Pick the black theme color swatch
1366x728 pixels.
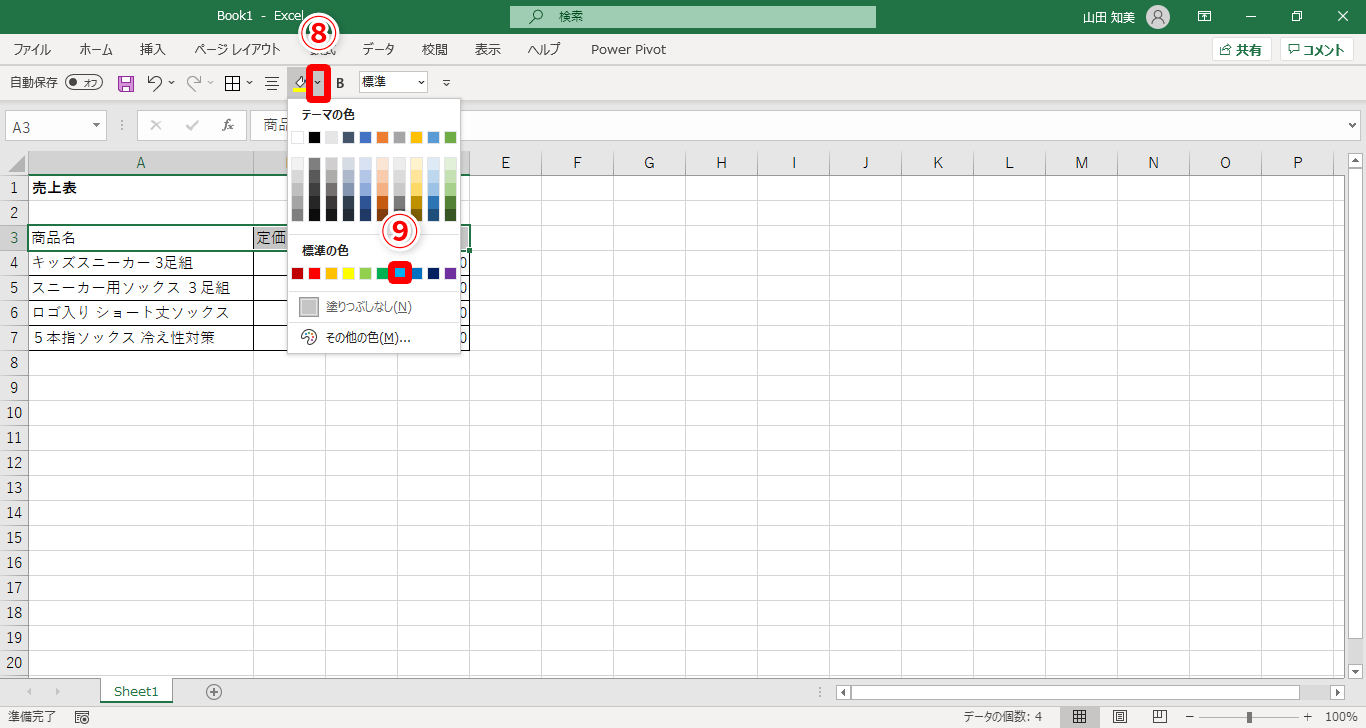coord(315,137)
